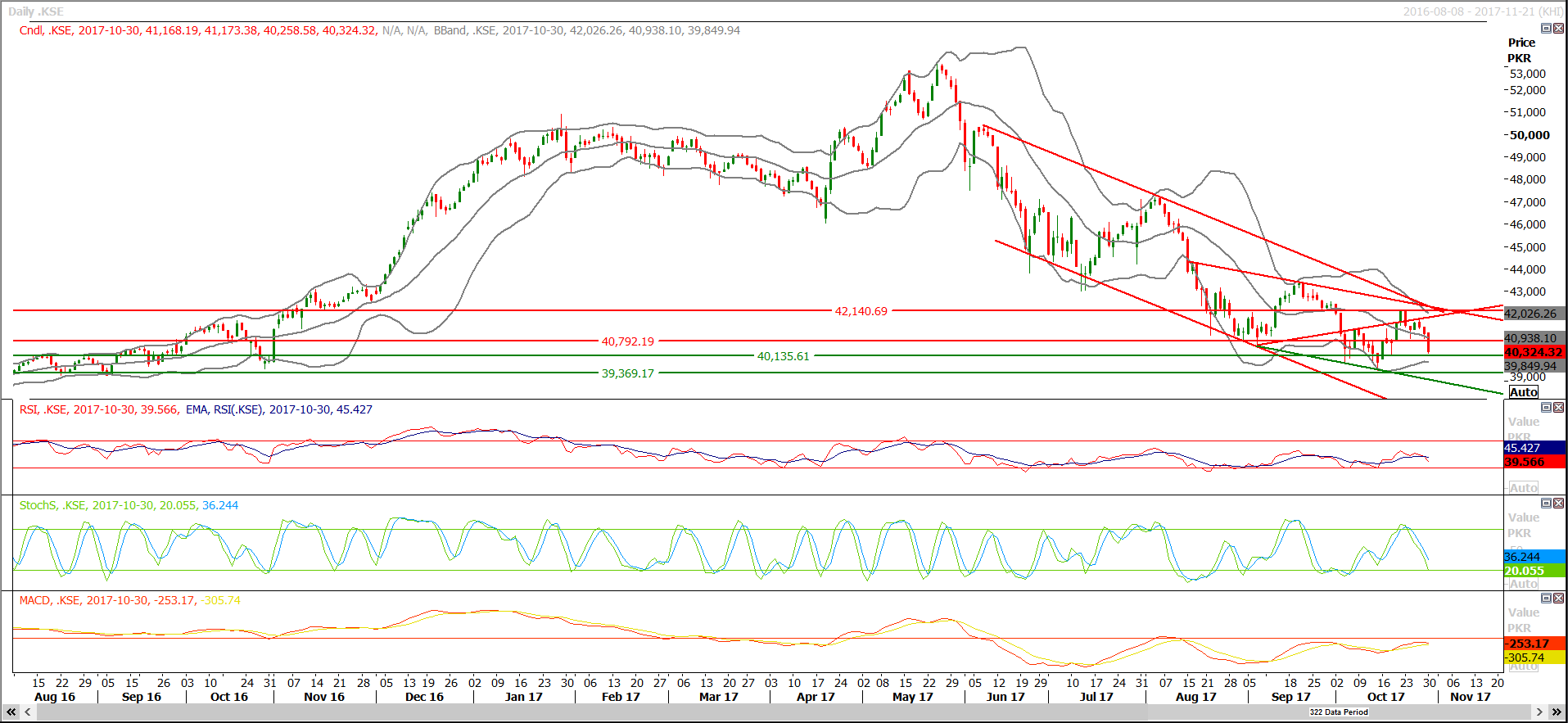Click the 322 Data Period scrollbar label
Viewport: 1568px width, 723px height.
pos(1339,712)
